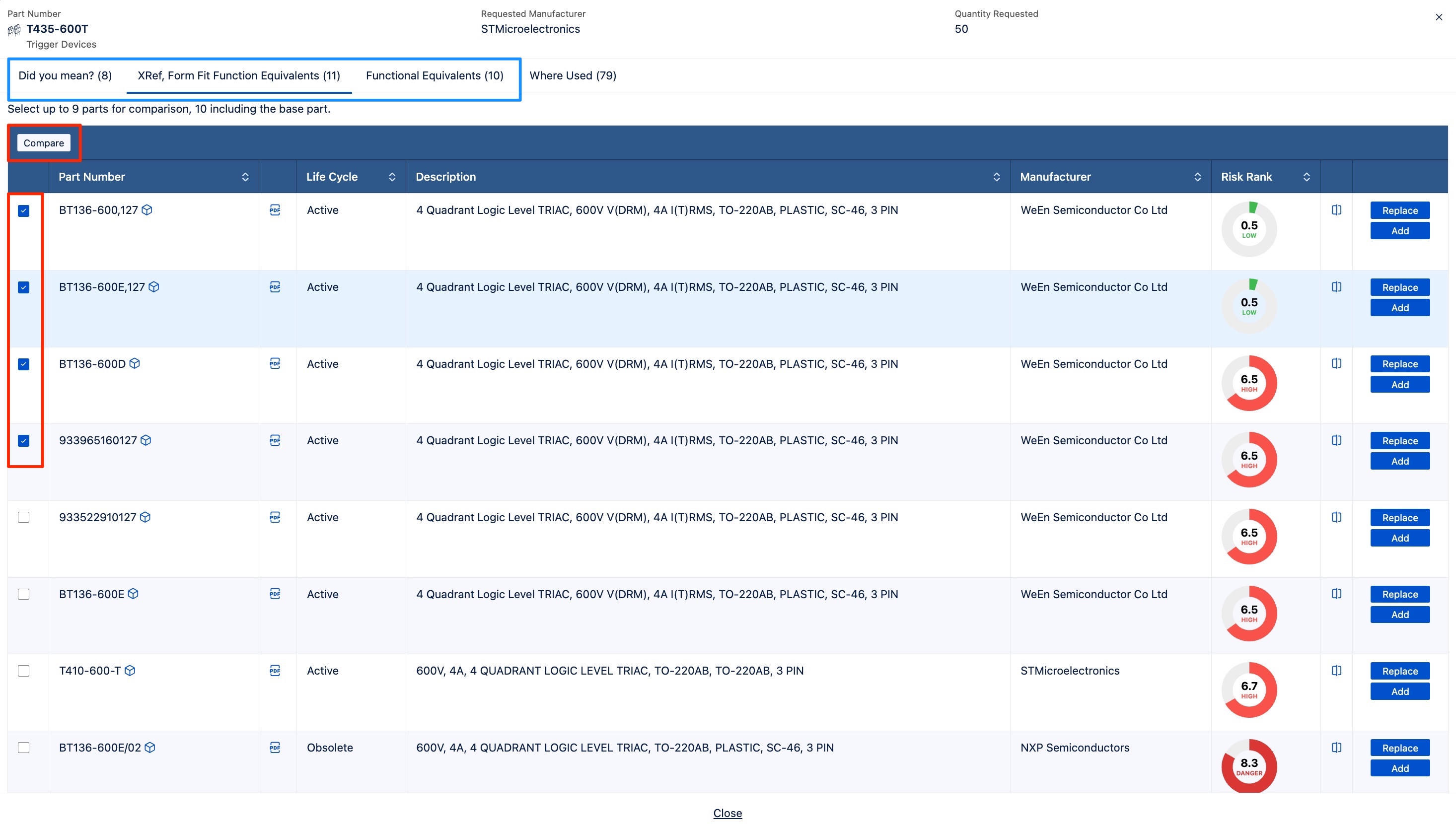The width and height of the screenshot is (1456, 824).
Task: Open the cube icon beside 933965160127
Action: [146, 440]
